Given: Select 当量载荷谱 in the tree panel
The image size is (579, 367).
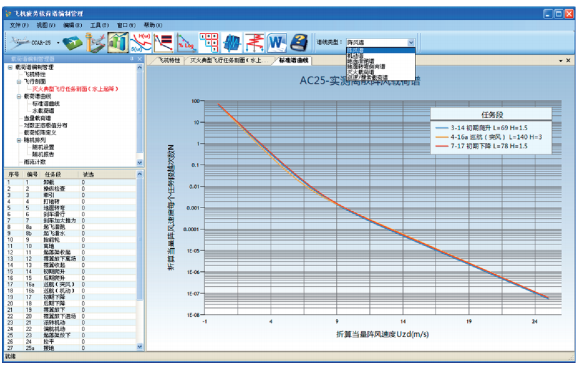Looking at the screenshot, I should pos(37,118).
